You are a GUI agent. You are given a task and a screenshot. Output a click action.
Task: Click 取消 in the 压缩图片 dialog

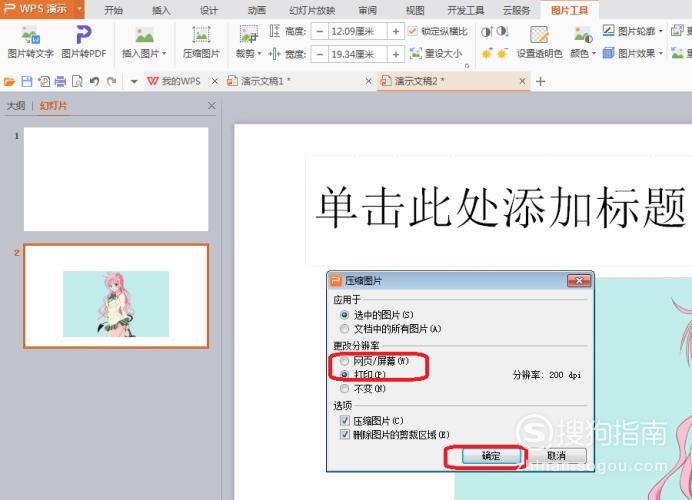(x=557, y=456)
